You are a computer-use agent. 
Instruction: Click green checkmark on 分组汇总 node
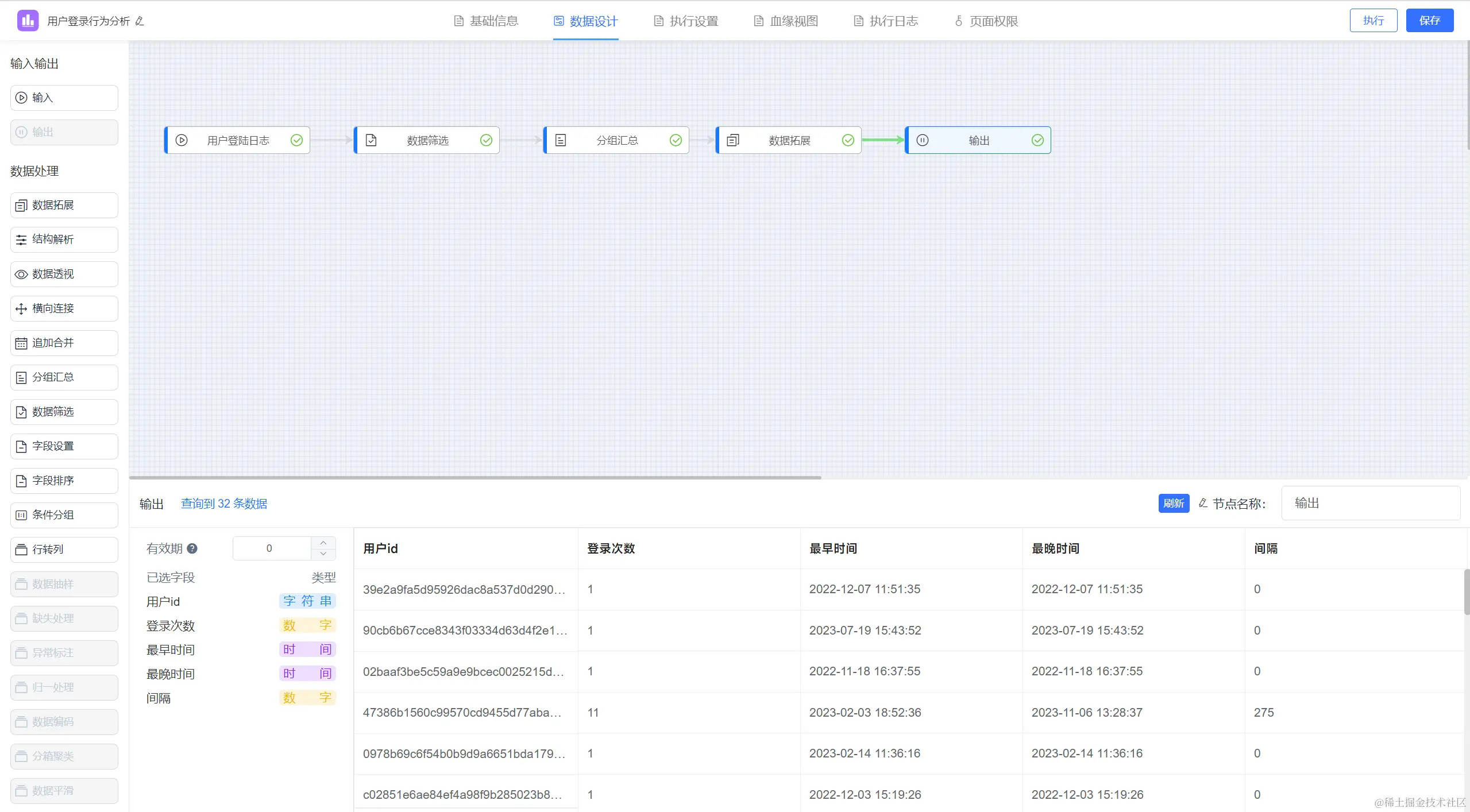click(676, 140)
